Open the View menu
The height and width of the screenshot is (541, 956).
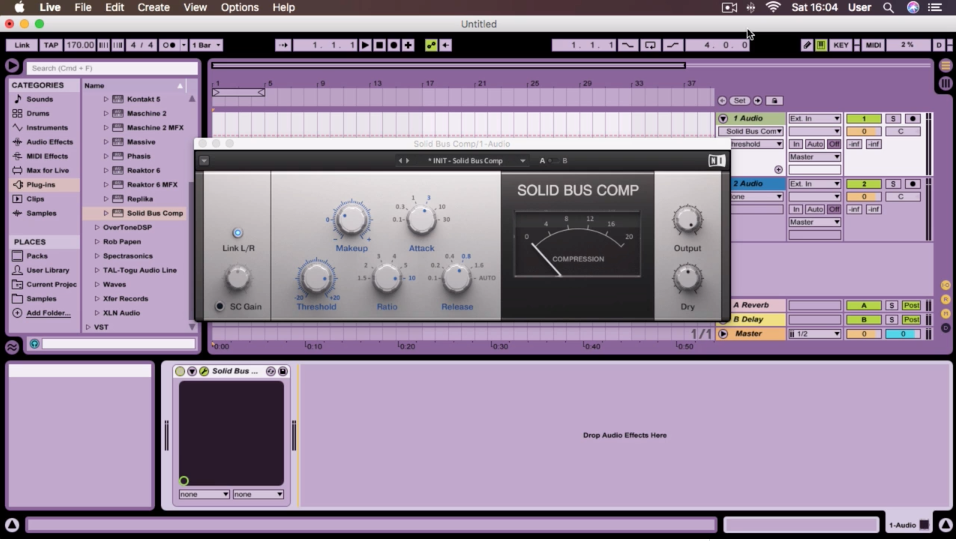[x=194, y=7]
